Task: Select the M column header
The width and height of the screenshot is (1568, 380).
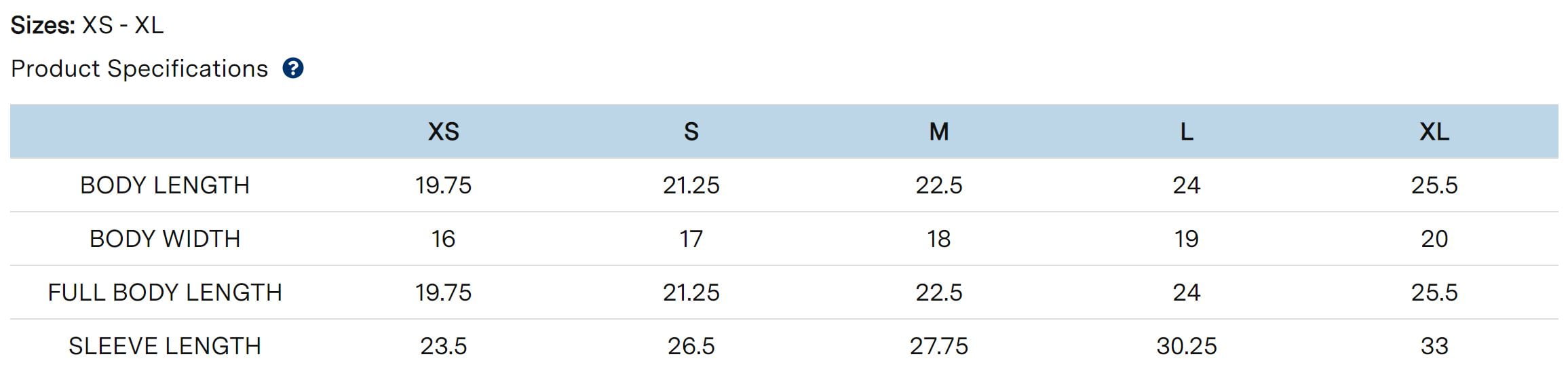Action: 939,132
